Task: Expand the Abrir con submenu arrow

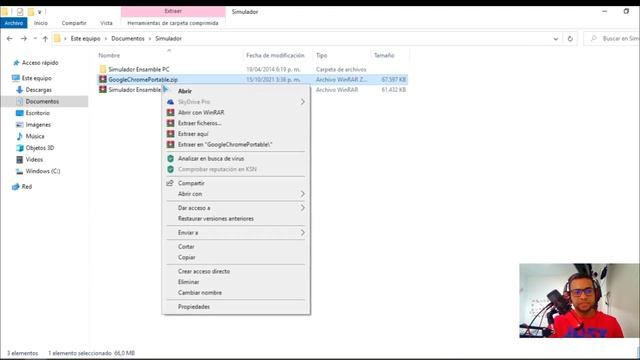Action: click(x=302, y=194)
